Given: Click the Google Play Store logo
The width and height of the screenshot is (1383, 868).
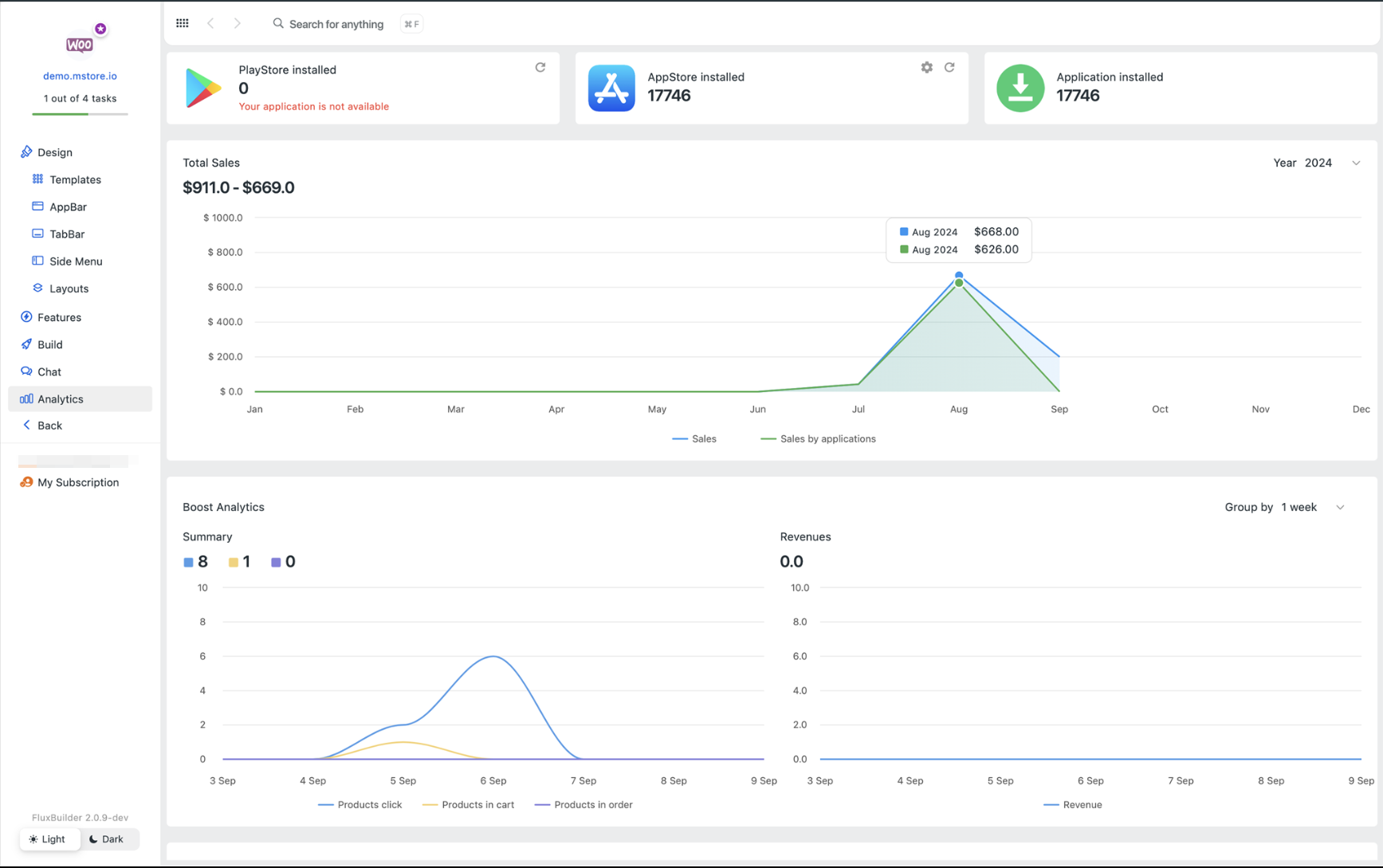Looking at the screenshot, I should tap(203, 88).
